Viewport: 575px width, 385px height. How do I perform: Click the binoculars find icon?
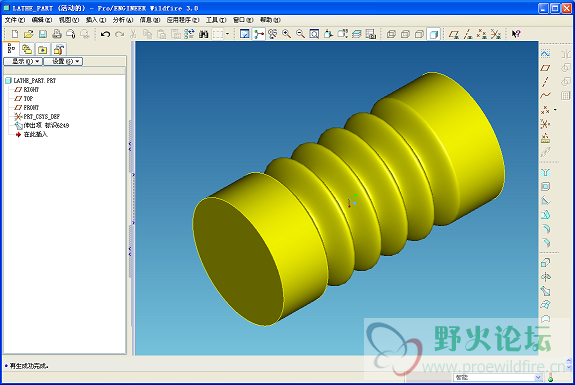tap(204, 34)
